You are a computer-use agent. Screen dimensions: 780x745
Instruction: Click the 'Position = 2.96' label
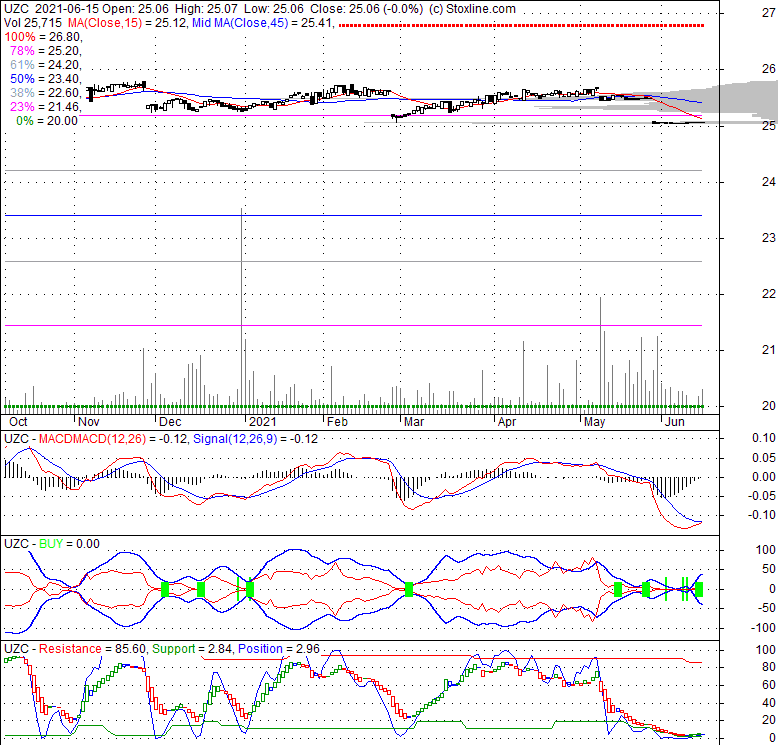(x=279, y=649)
